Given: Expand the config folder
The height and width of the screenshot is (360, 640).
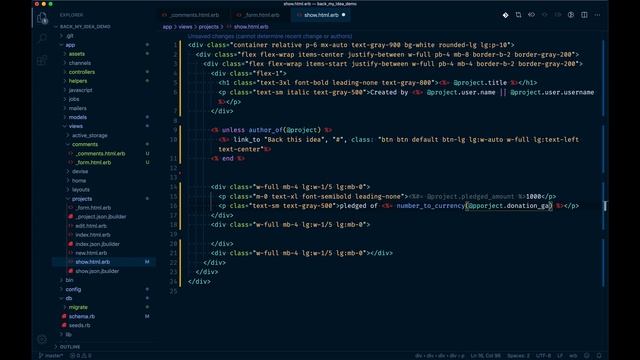Looking at the screenshot, I should (x=73, y=289).
